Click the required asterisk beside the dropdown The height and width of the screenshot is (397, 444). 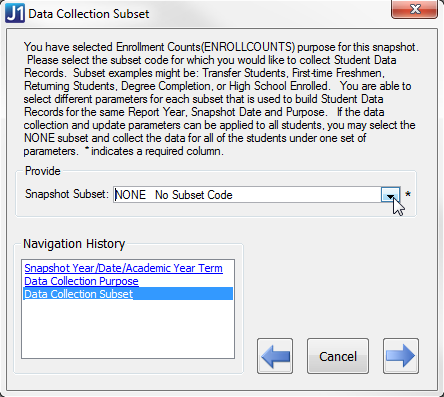pos(408,194)
